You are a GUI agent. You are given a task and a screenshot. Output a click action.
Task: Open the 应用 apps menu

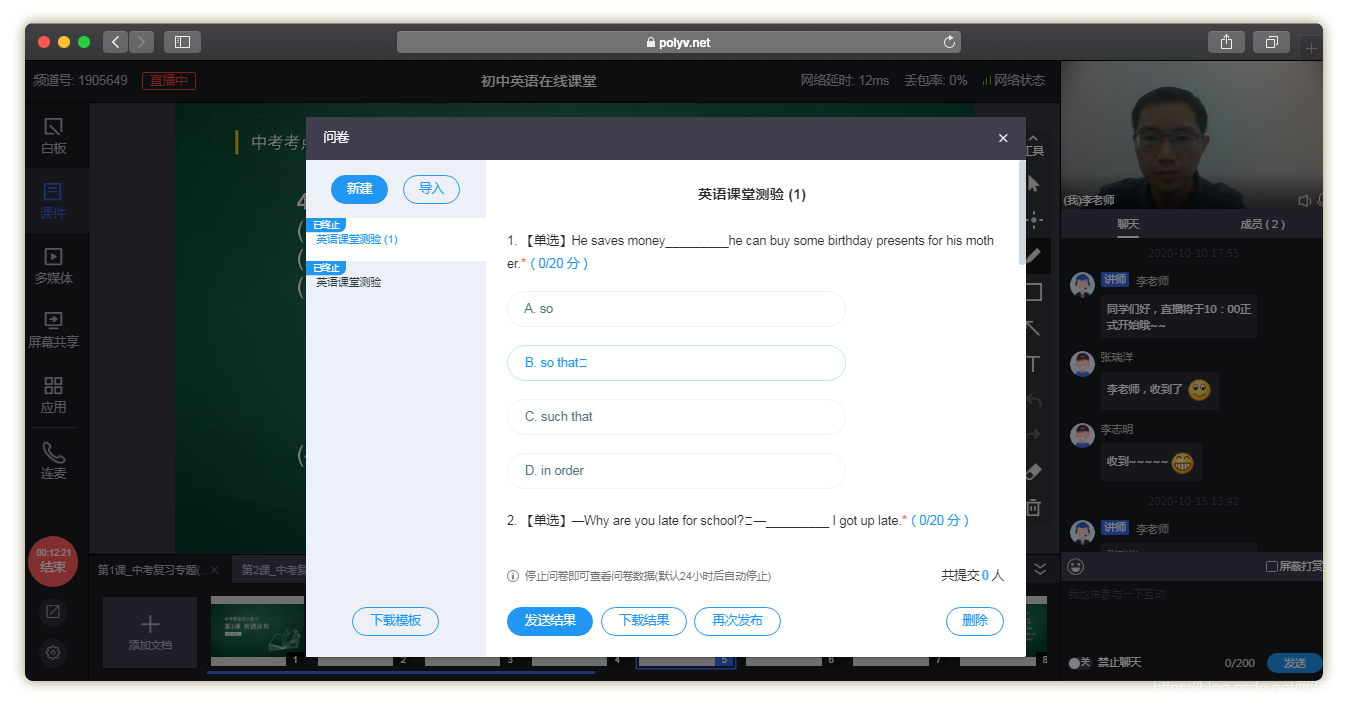pos(54,394)
